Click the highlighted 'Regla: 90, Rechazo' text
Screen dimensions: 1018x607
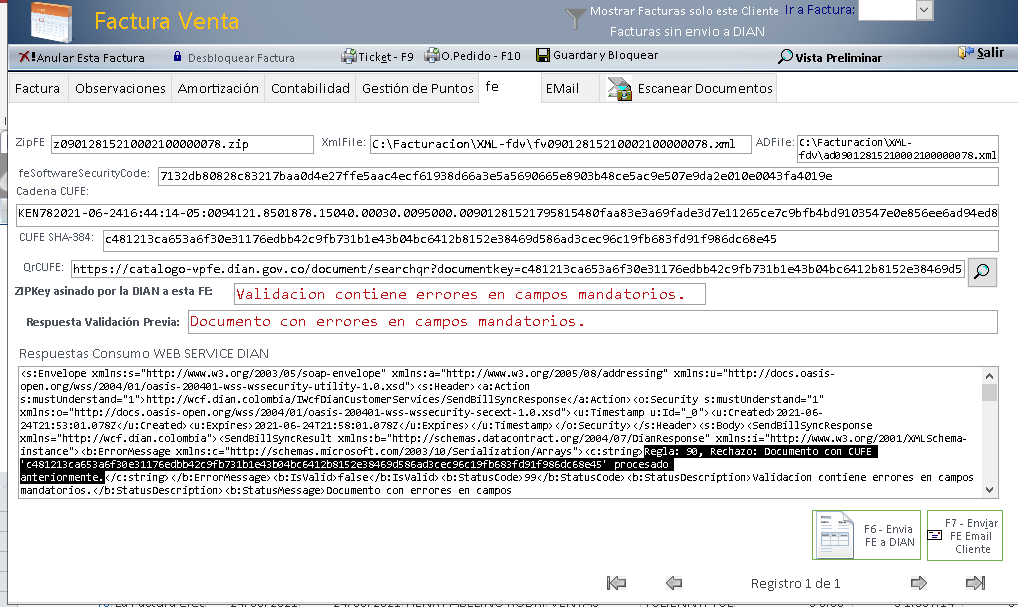click(760, 451)
